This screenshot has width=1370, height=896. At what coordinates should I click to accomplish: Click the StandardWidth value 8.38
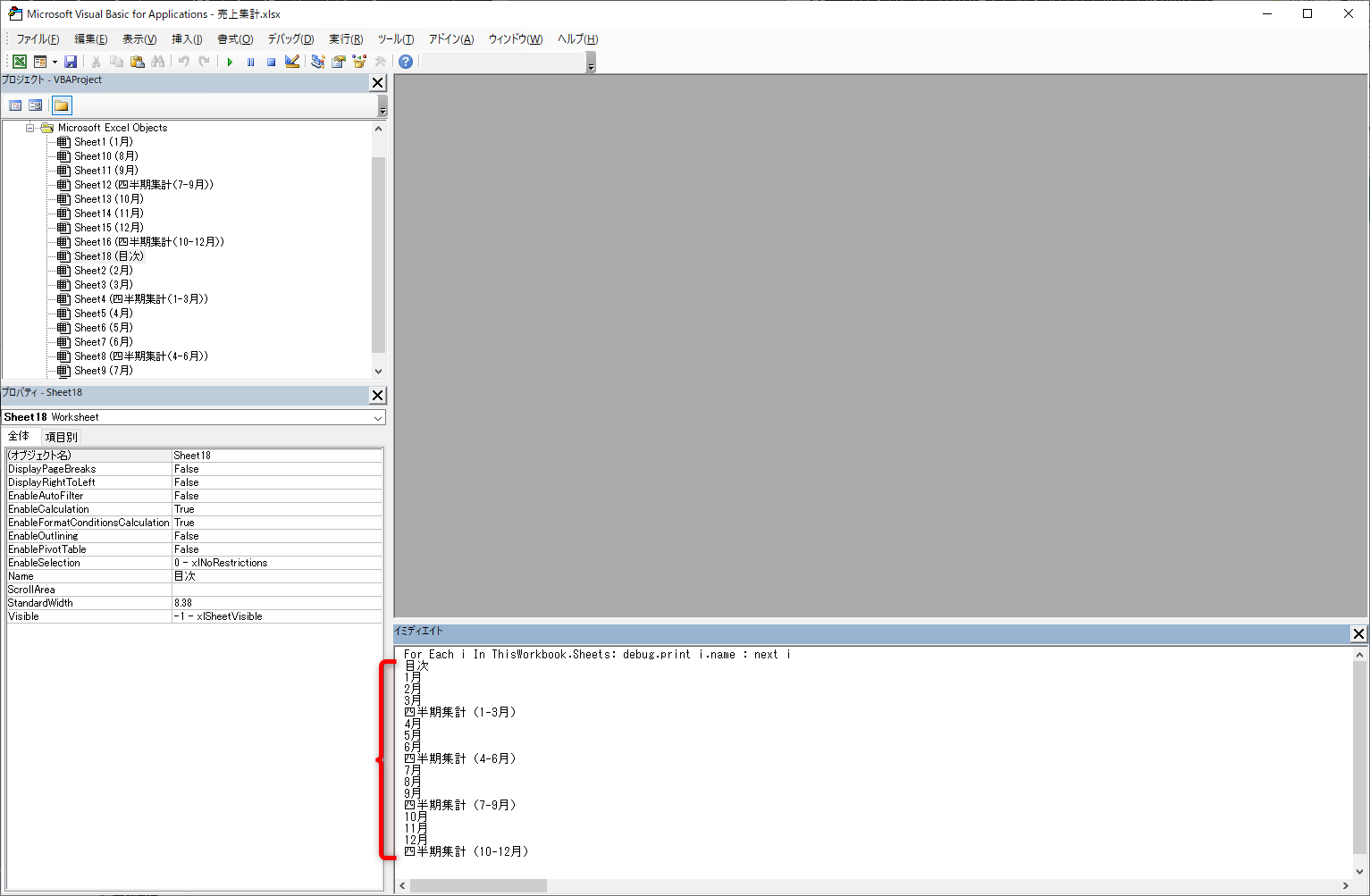277,603
